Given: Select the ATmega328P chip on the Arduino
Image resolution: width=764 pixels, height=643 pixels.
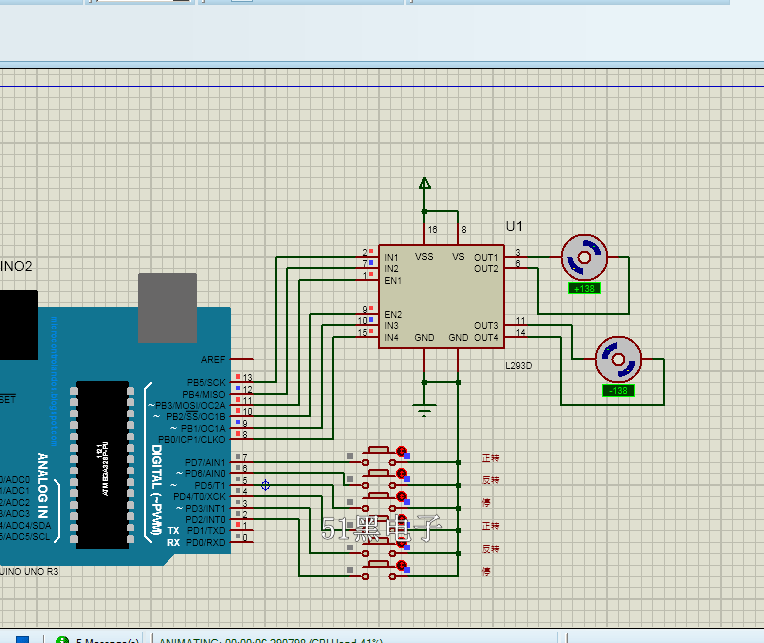Looking at the screenshot, I should tap(102, 465).
